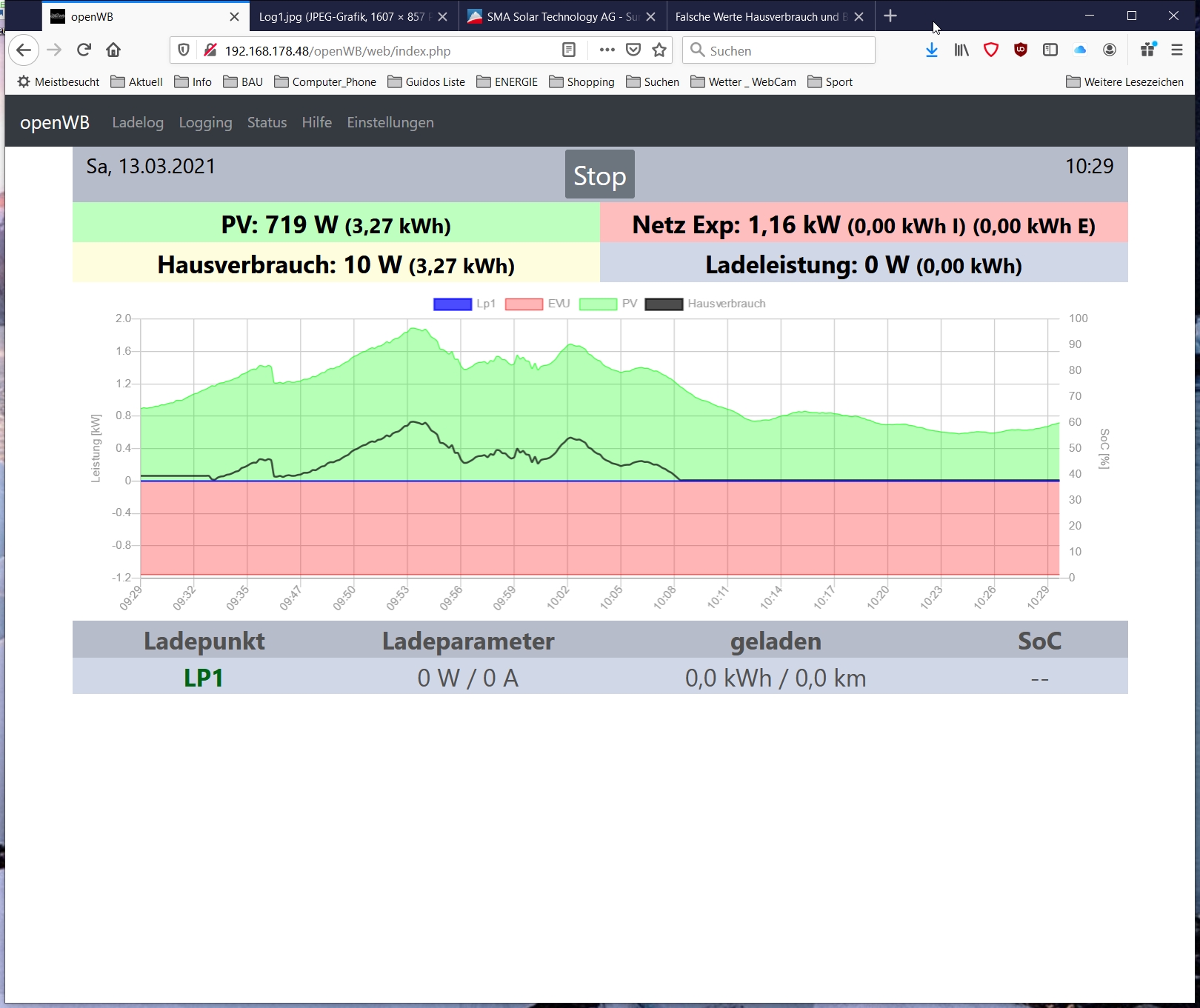1200x1008 pixels.
Task: Bookmark this page with the star
Action: coord(659,50)
